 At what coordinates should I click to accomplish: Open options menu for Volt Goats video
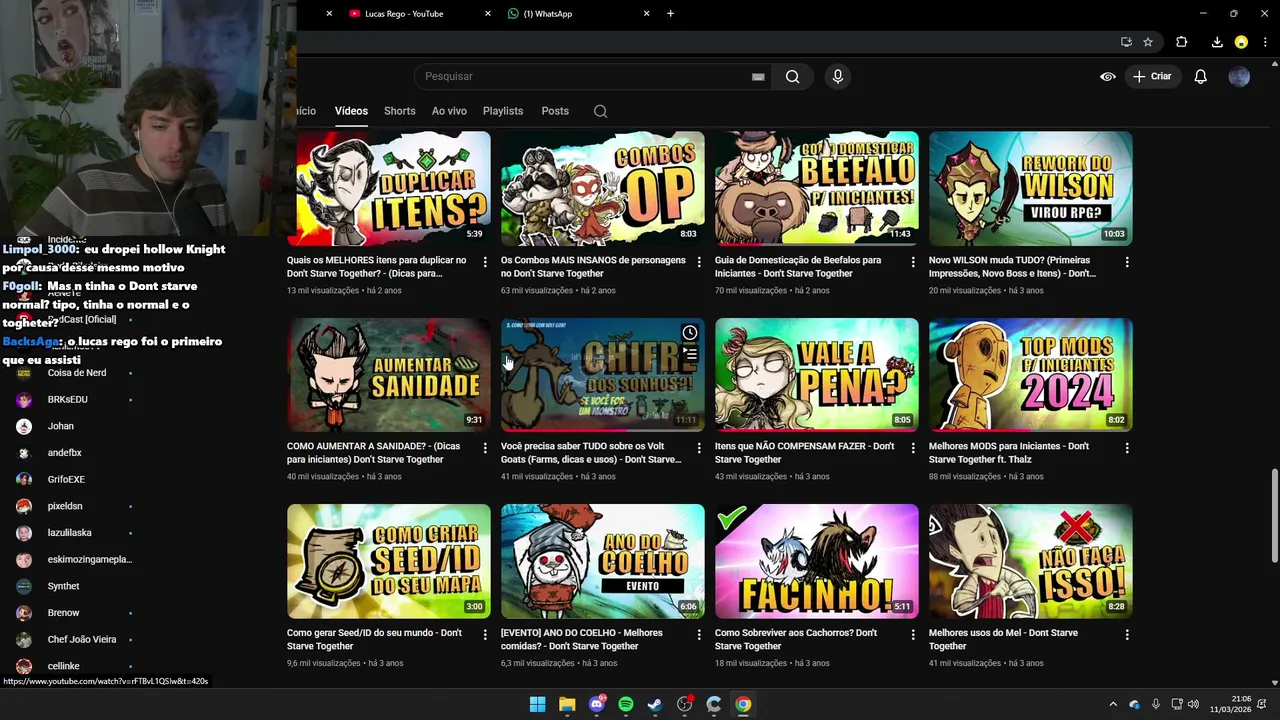tap(699, 448)
